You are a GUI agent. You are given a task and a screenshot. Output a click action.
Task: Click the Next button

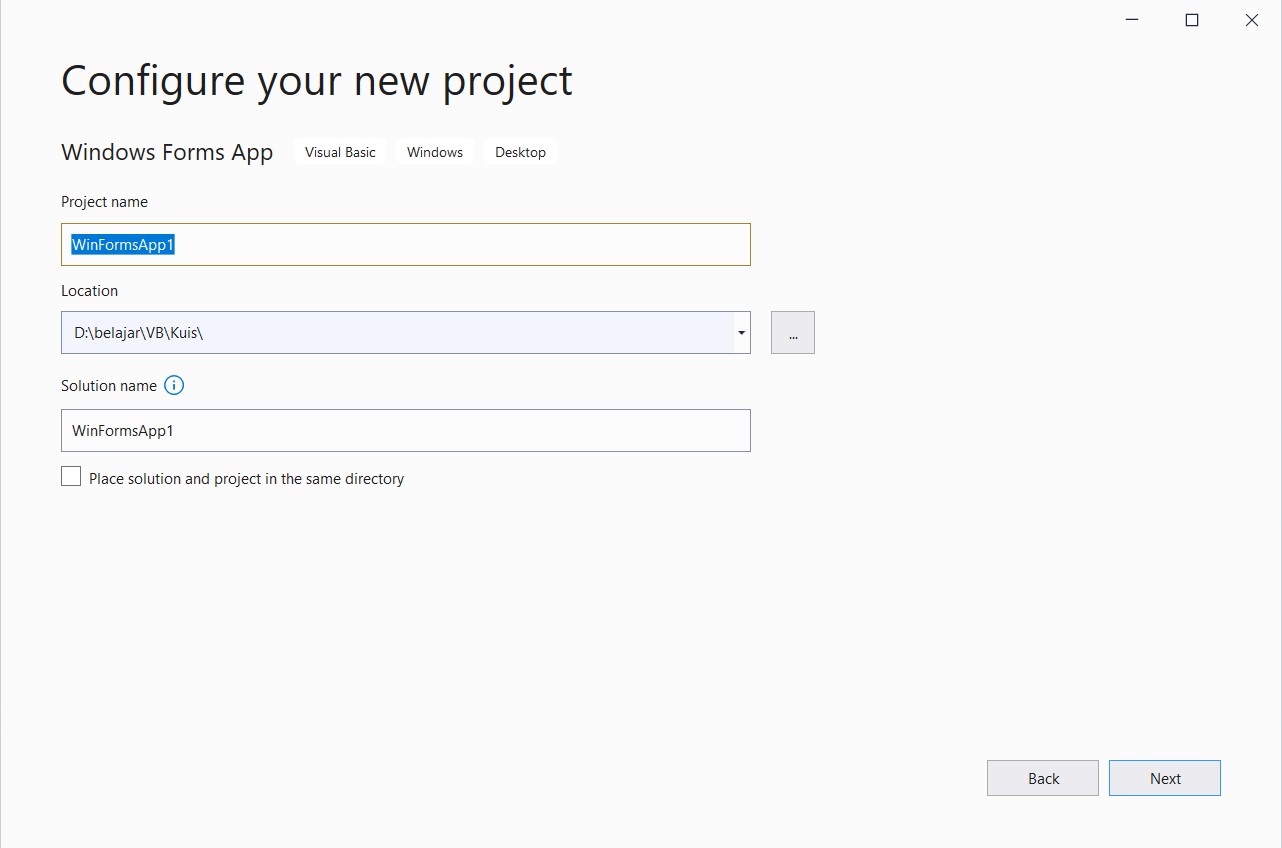(1164, 777)
